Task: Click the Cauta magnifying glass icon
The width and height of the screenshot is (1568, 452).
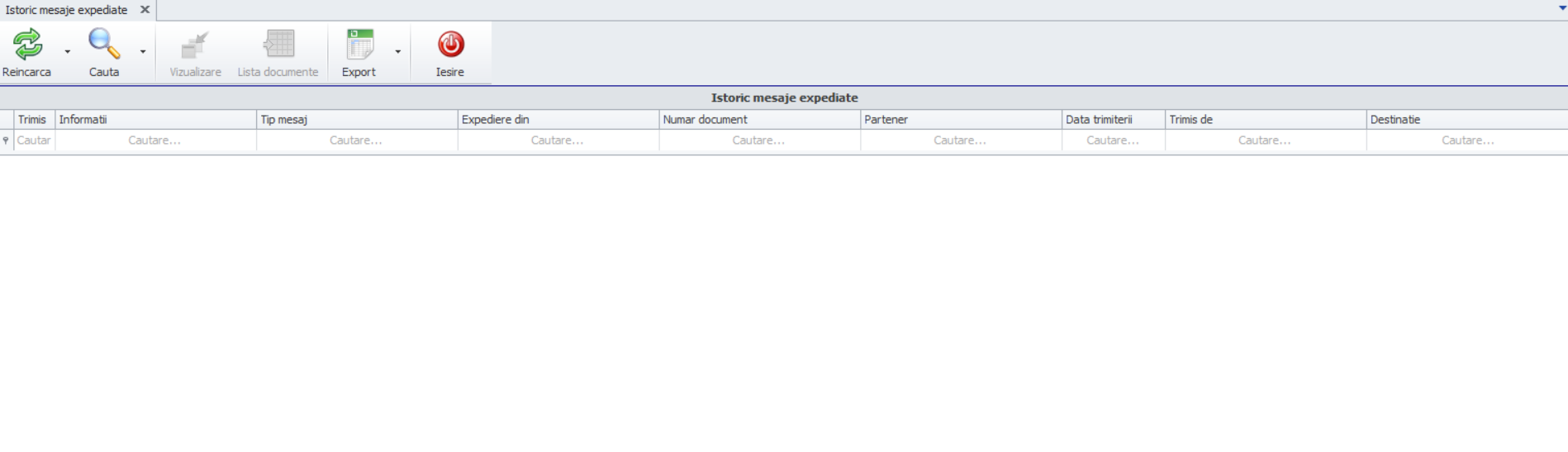Action: pos(104,45)
